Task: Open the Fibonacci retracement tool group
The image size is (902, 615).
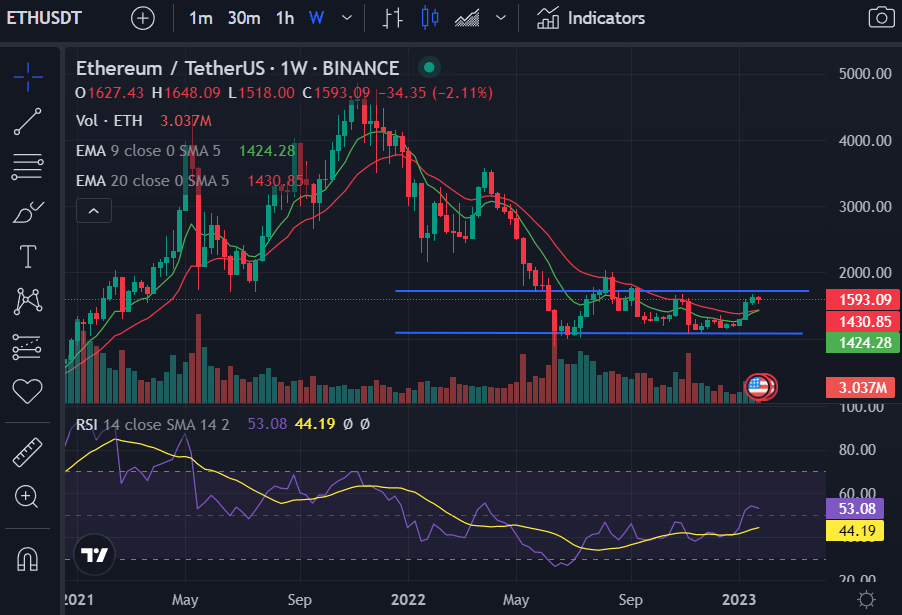Action: tap(28, 167)
